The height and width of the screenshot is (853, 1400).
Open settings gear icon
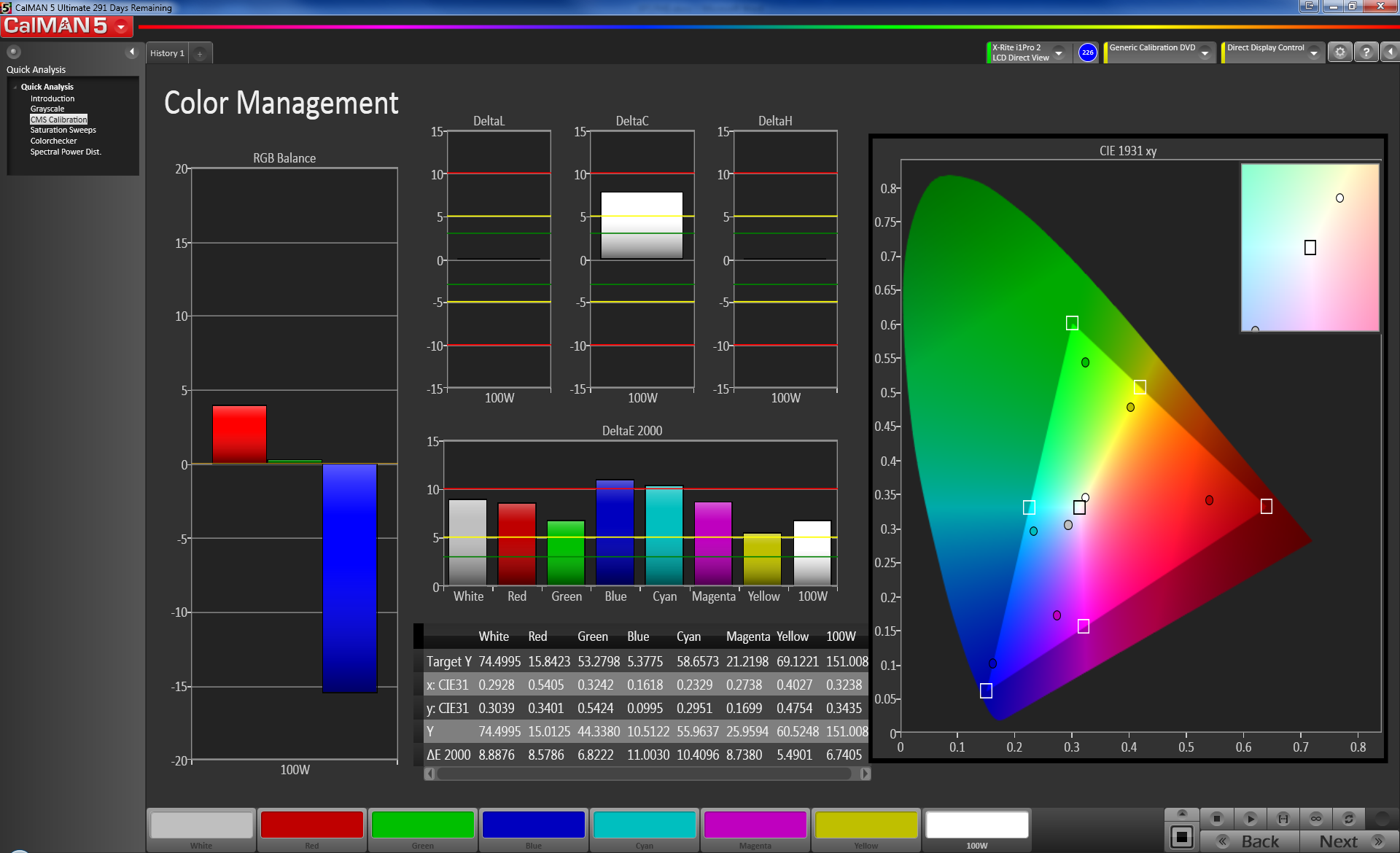pyautogui.click(x=1339, y=52)
